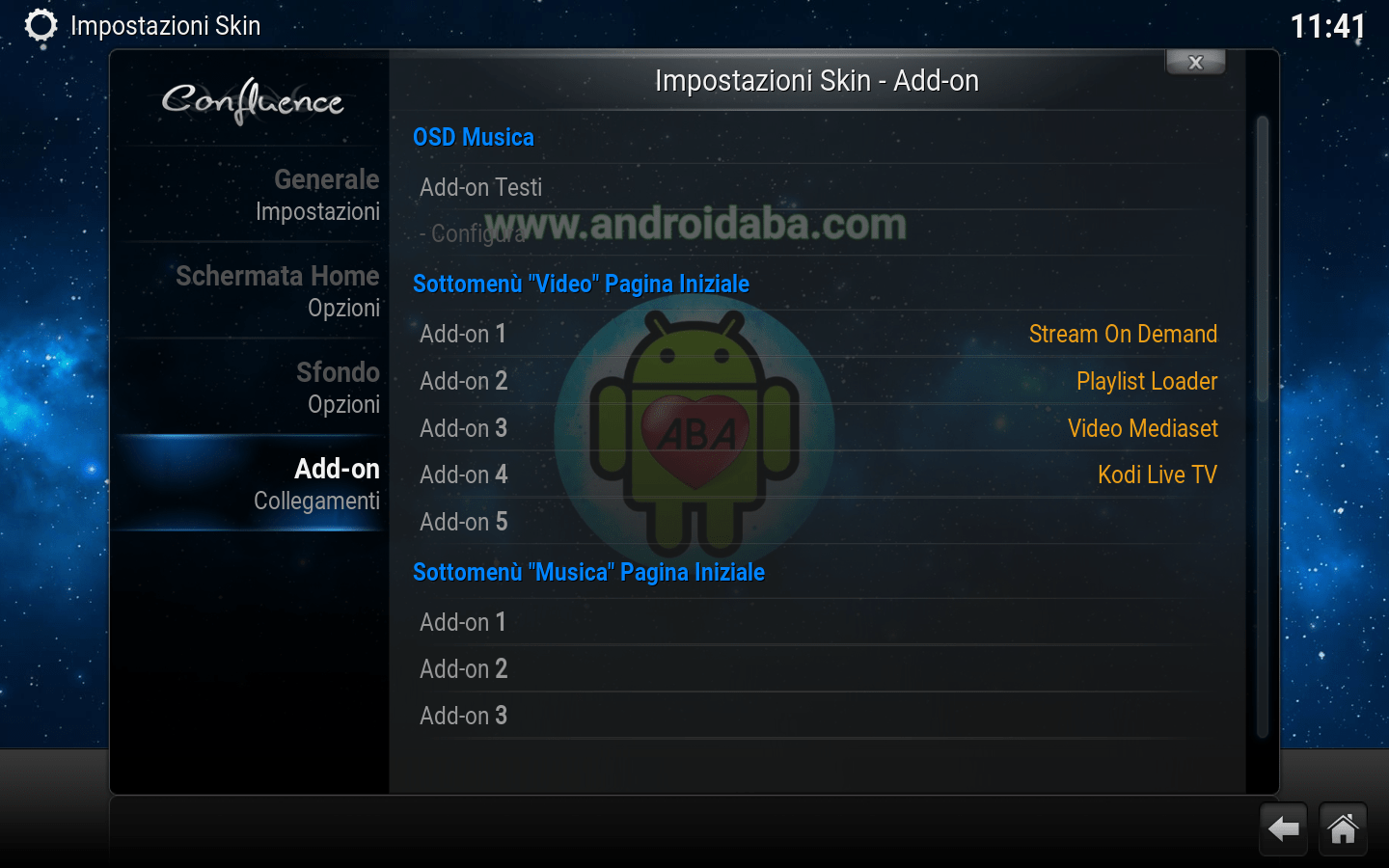Select the Sfondo Opzioni category
This screenshot has width=1389, height=868.
pyautogui.click(x=253, y=387)
